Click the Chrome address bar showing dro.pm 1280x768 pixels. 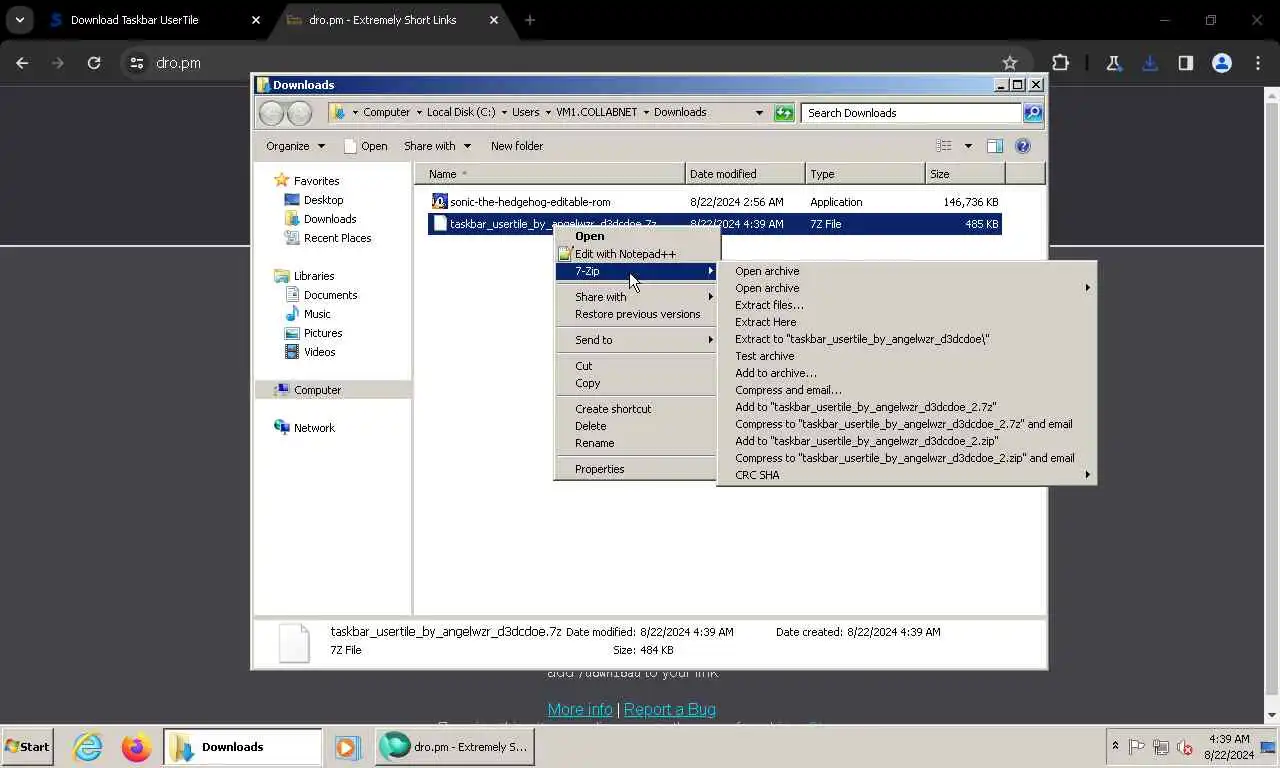tap(570, 63)
